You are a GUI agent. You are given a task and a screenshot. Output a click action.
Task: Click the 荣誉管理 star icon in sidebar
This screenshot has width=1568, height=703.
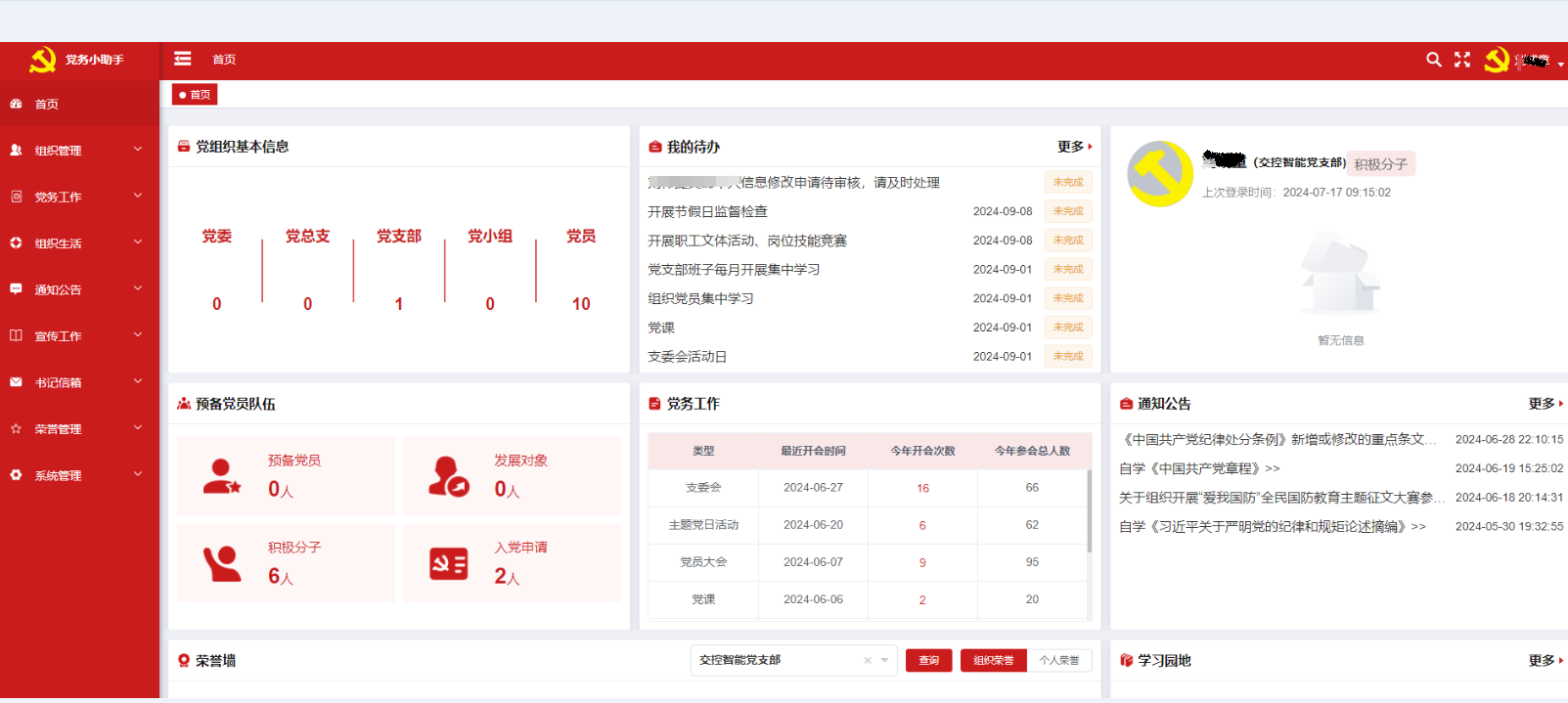pos(16,428)
